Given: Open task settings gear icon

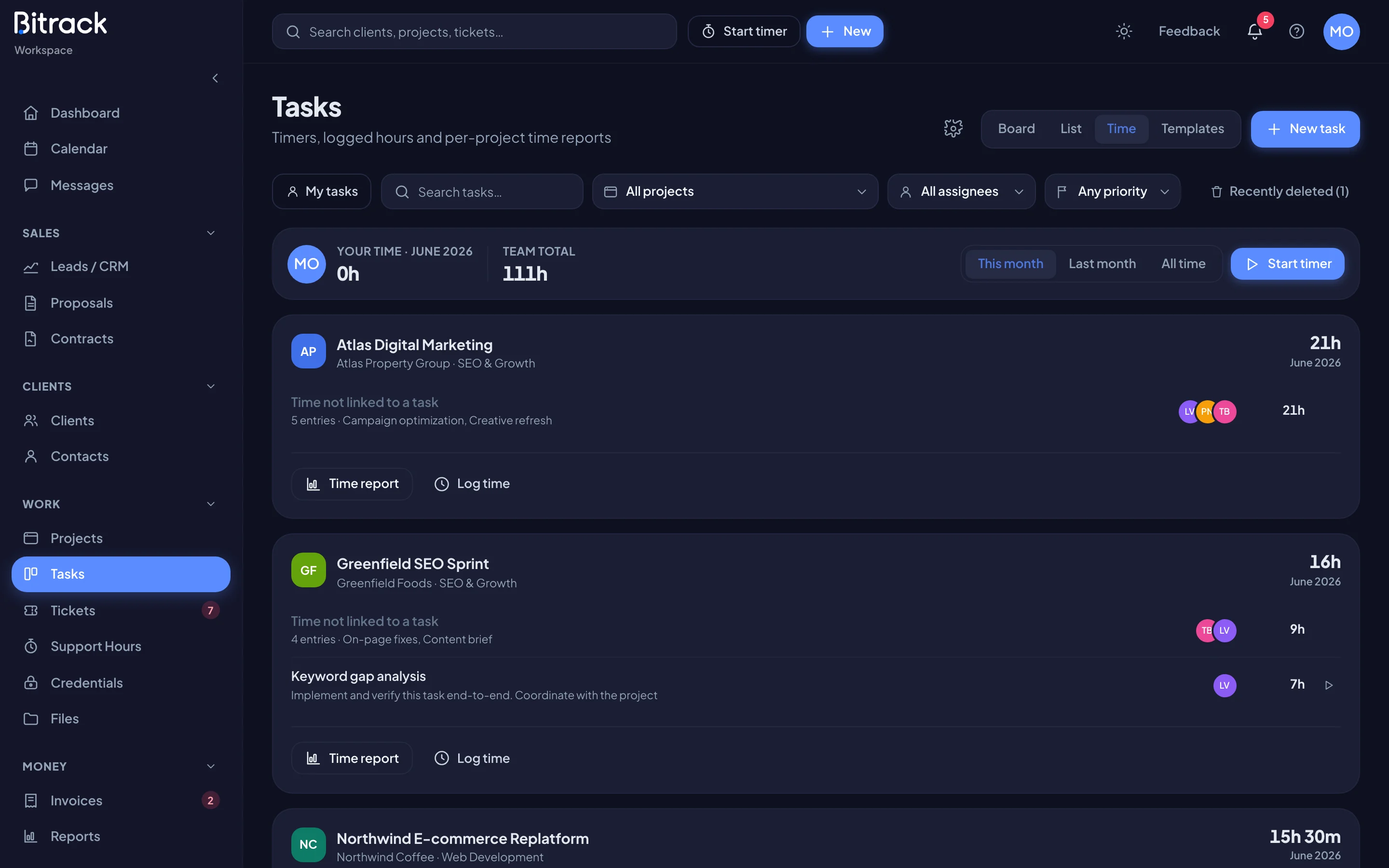Looking at the screenshot, I should point(953,129).
